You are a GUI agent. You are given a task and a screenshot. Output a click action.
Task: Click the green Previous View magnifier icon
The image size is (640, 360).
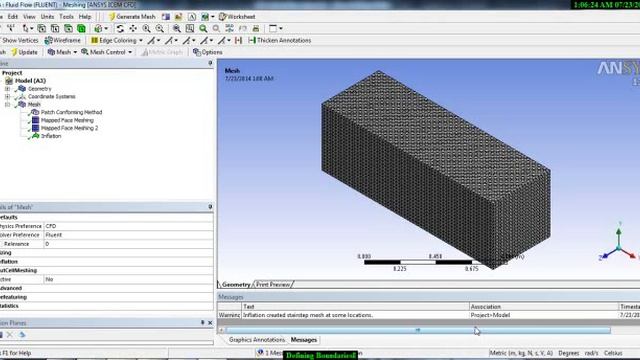pyautogui.click(x=203, y=29)
